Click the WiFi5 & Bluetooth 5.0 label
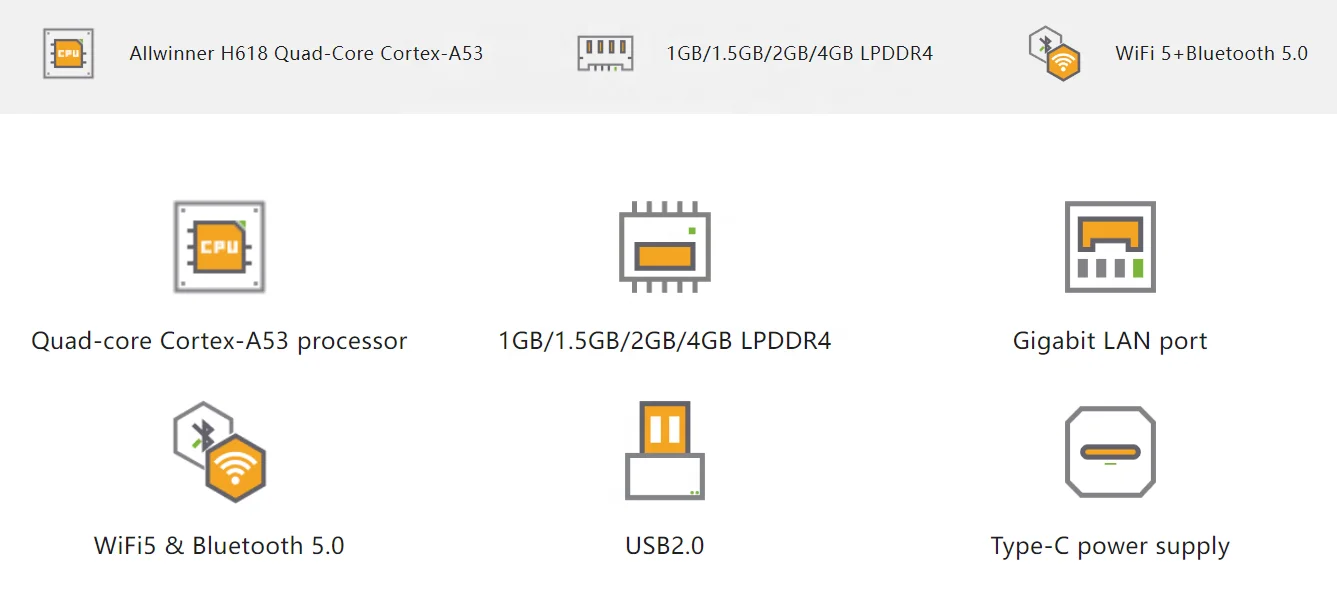1337x600 pixels. (x=219, y=546)
